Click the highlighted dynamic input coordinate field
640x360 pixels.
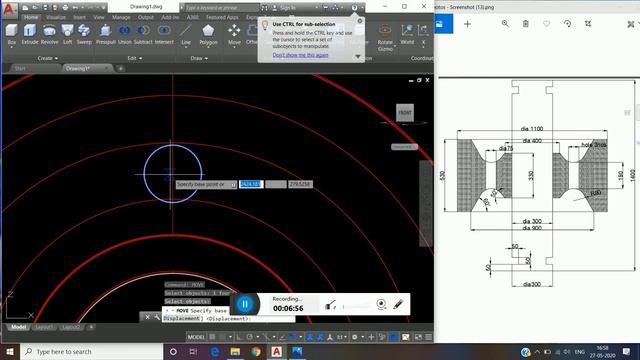(251, 184)
